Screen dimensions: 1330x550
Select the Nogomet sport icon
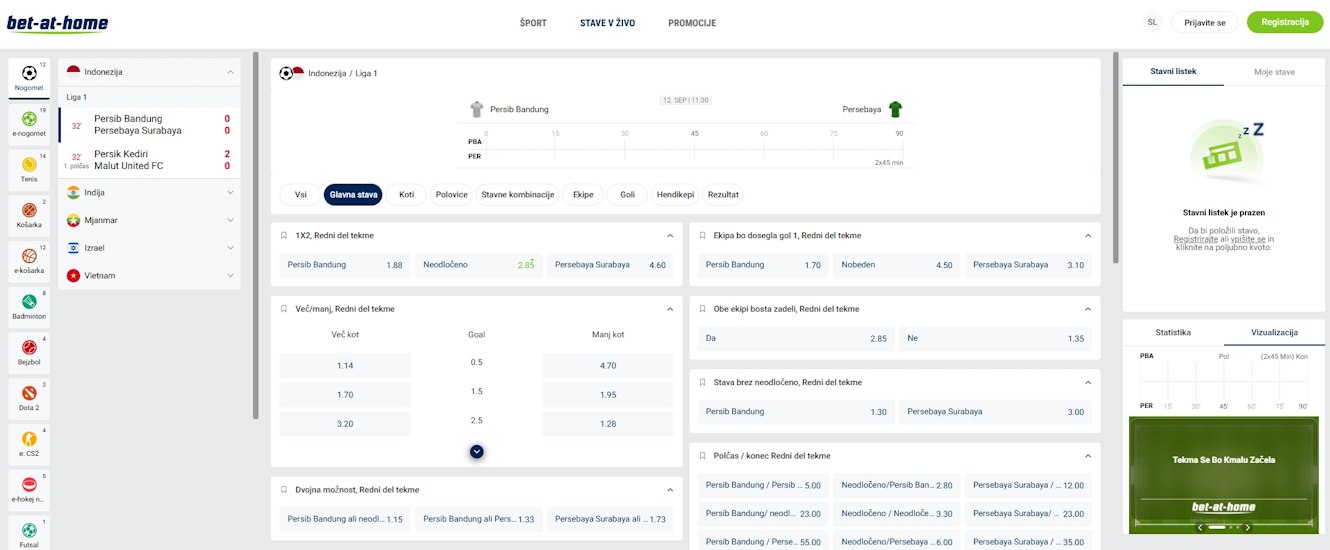tap(29, 78)
